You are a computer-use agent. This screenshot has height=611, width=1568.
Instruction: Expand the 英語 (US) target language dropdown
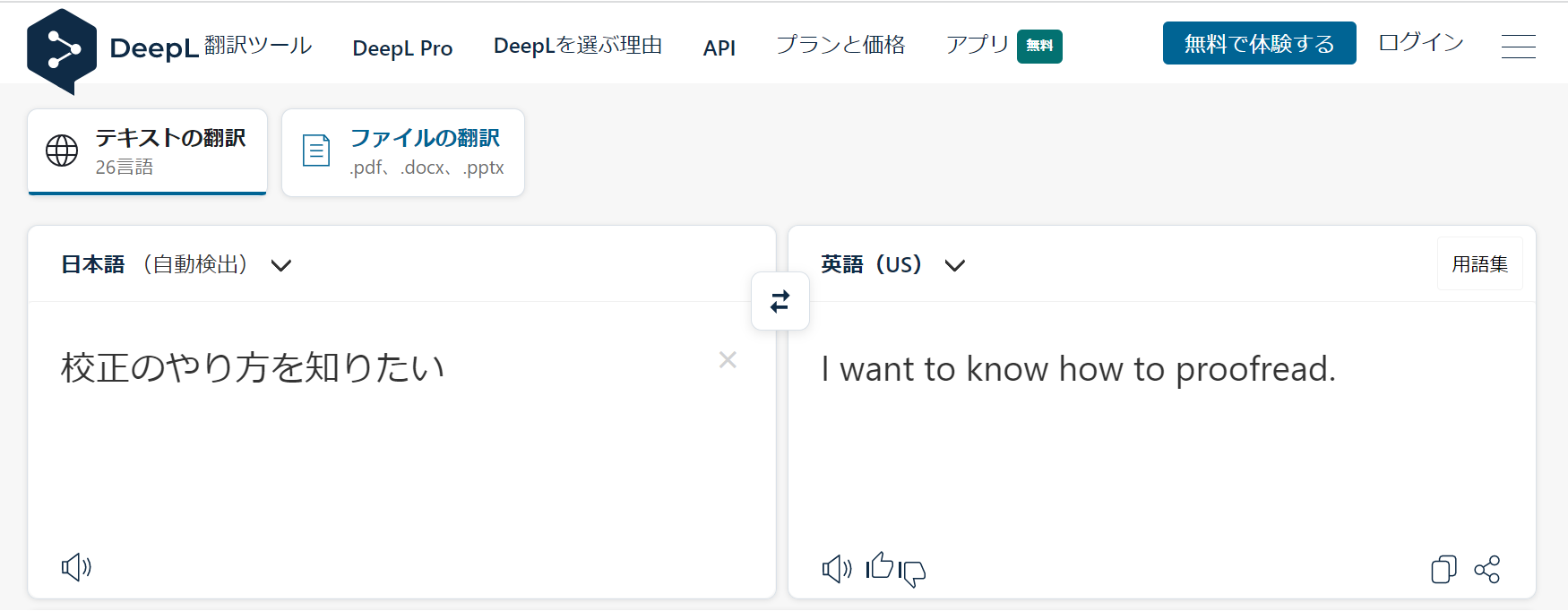point(892,264)
